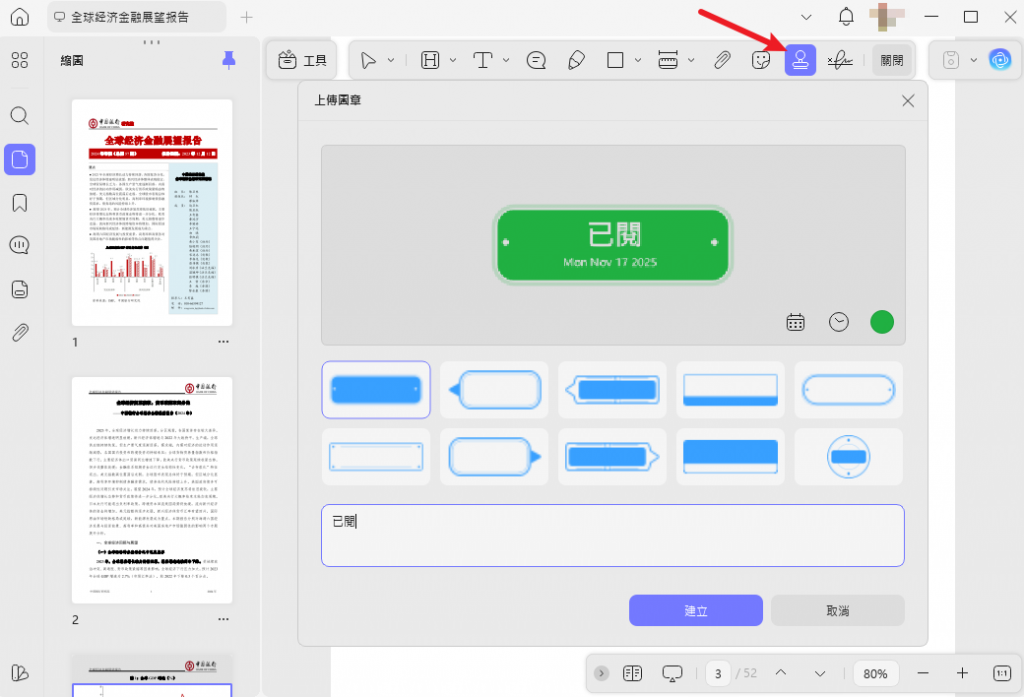Screen dimensions: 1024x697
Task: Select top-filled rectangle stamp style
Action: point(730,457)
